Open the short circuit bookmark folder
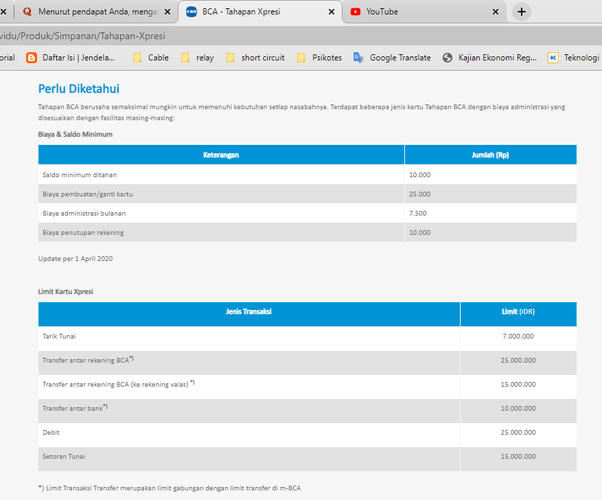This screenshot has height=500, width=602. 255,58
